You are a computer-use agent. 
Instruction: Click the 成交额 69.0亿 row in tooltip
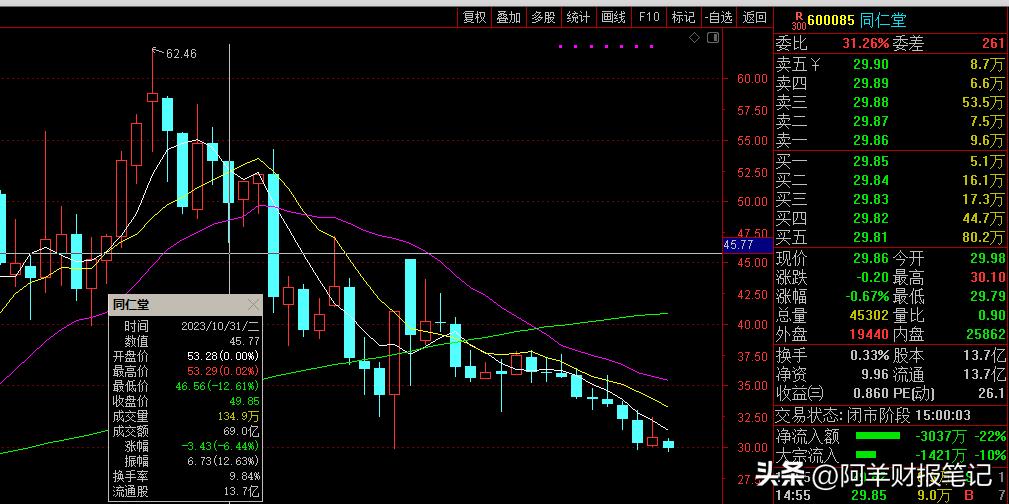click(x=185, y=431)
